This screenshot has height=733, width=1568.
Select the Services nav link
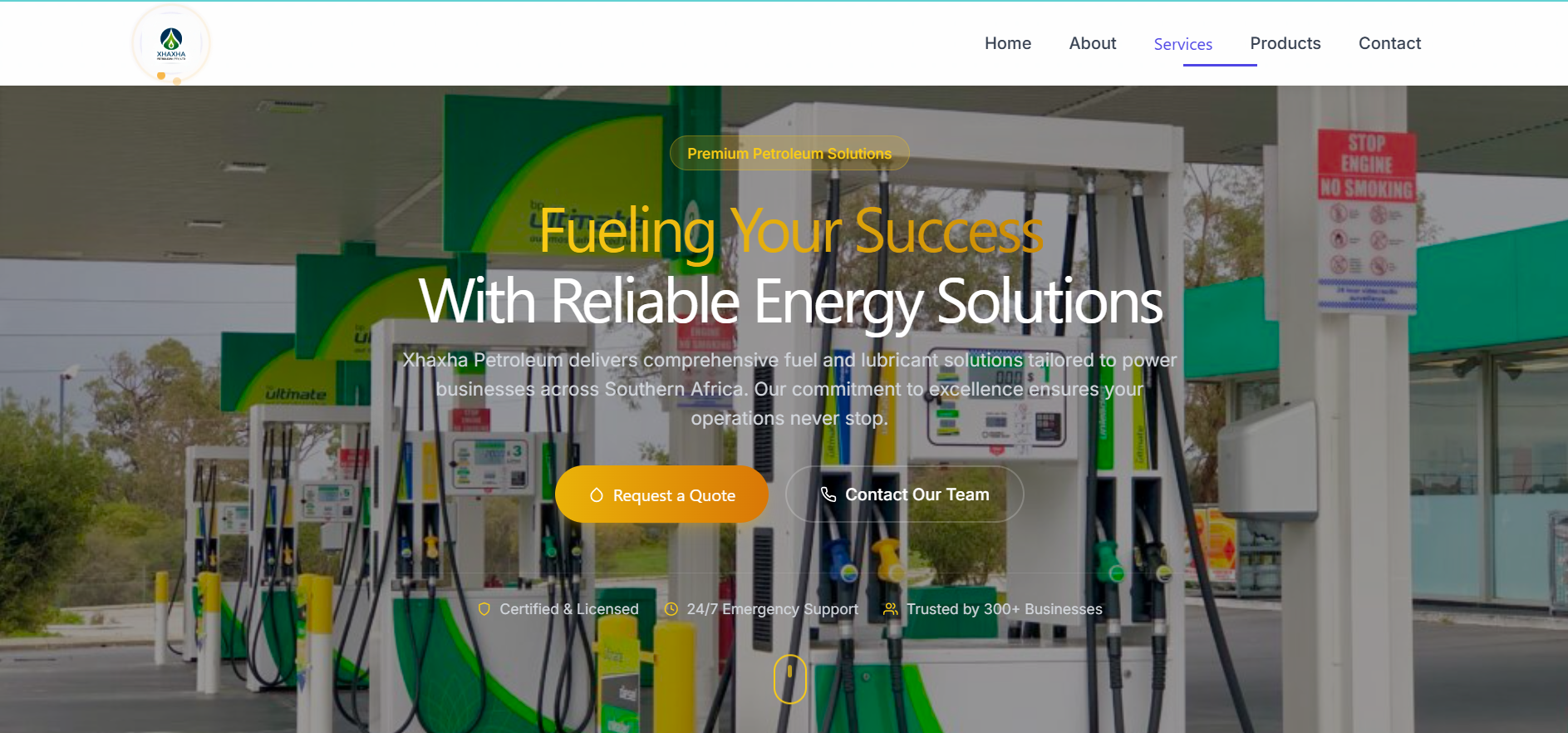pos(1183,44)
